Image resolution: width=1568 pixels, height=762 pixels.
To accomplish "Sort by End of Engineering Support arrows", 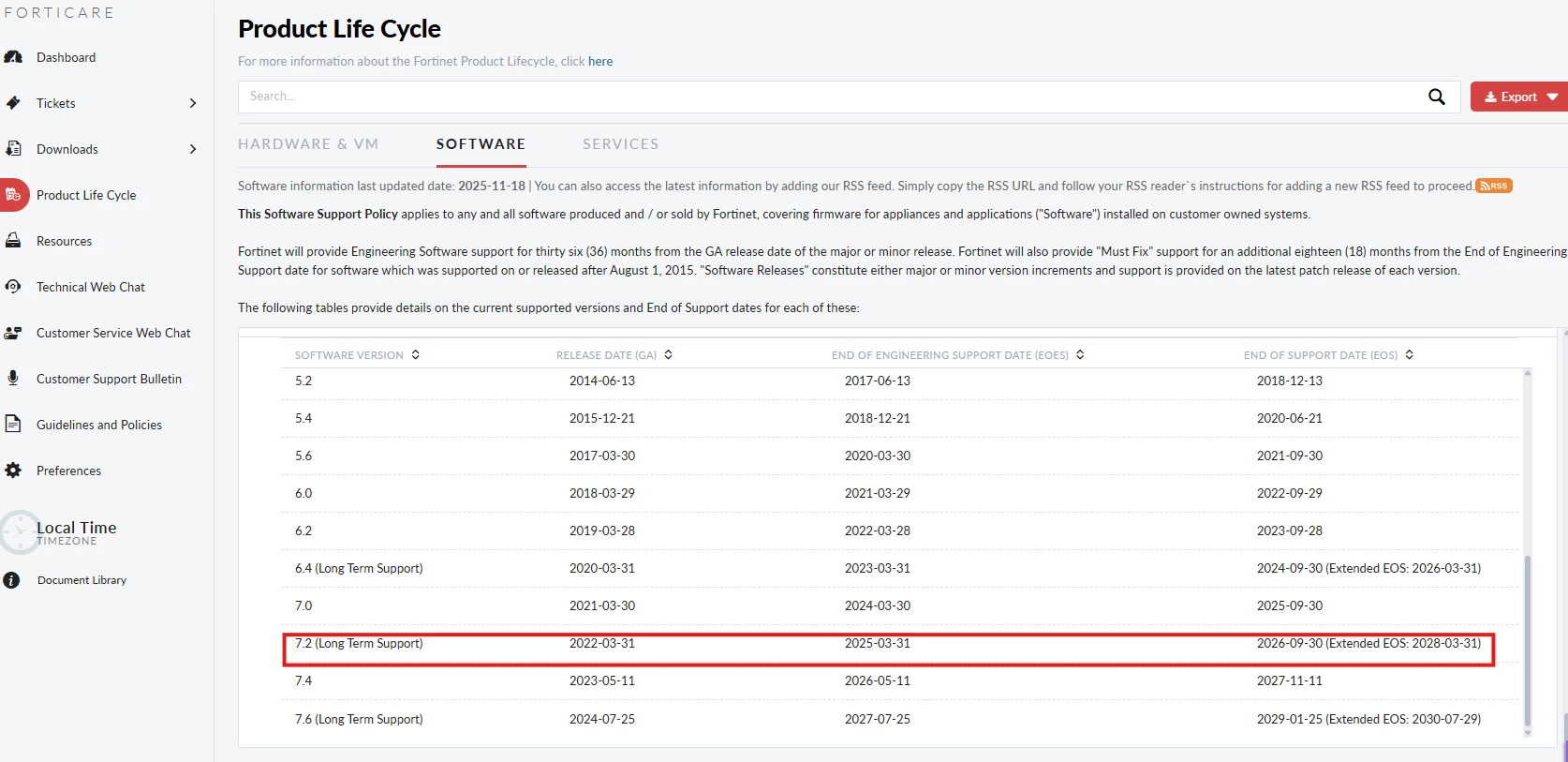I will (1080, 354).
